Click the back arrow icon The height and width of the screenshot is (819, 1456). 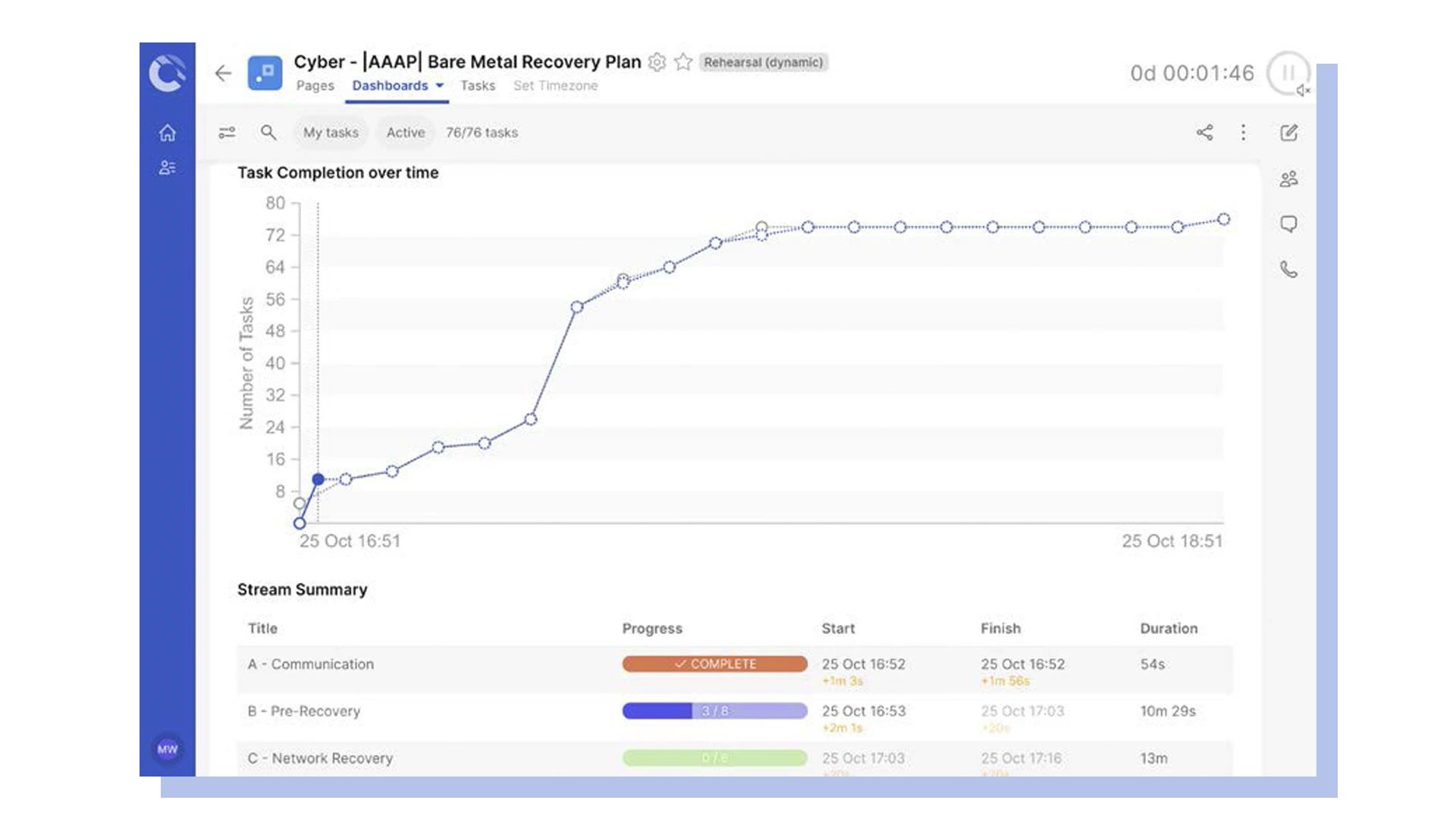[x=223, y=73]
